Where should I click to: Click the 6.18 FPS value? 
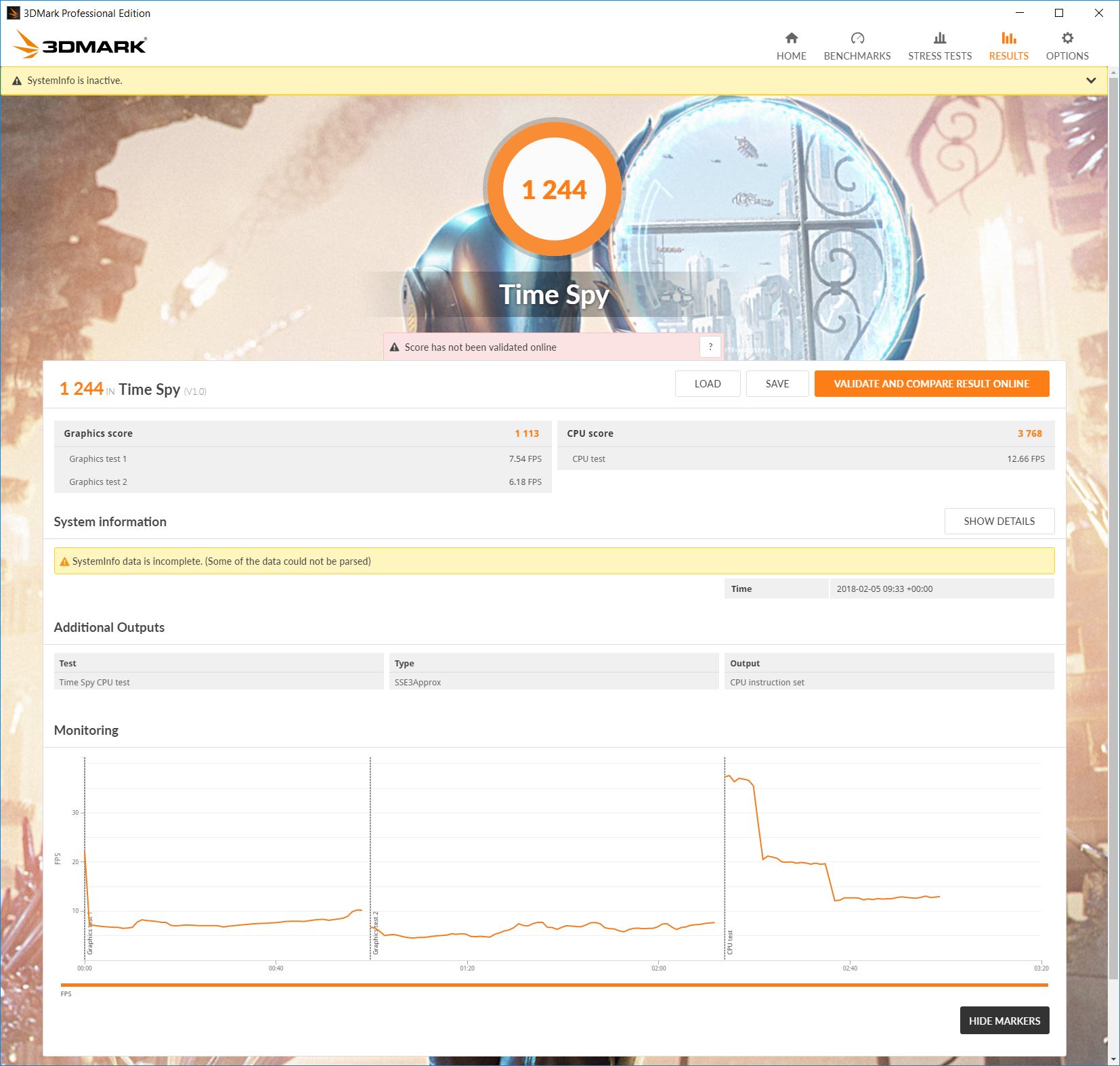point(525,482)
